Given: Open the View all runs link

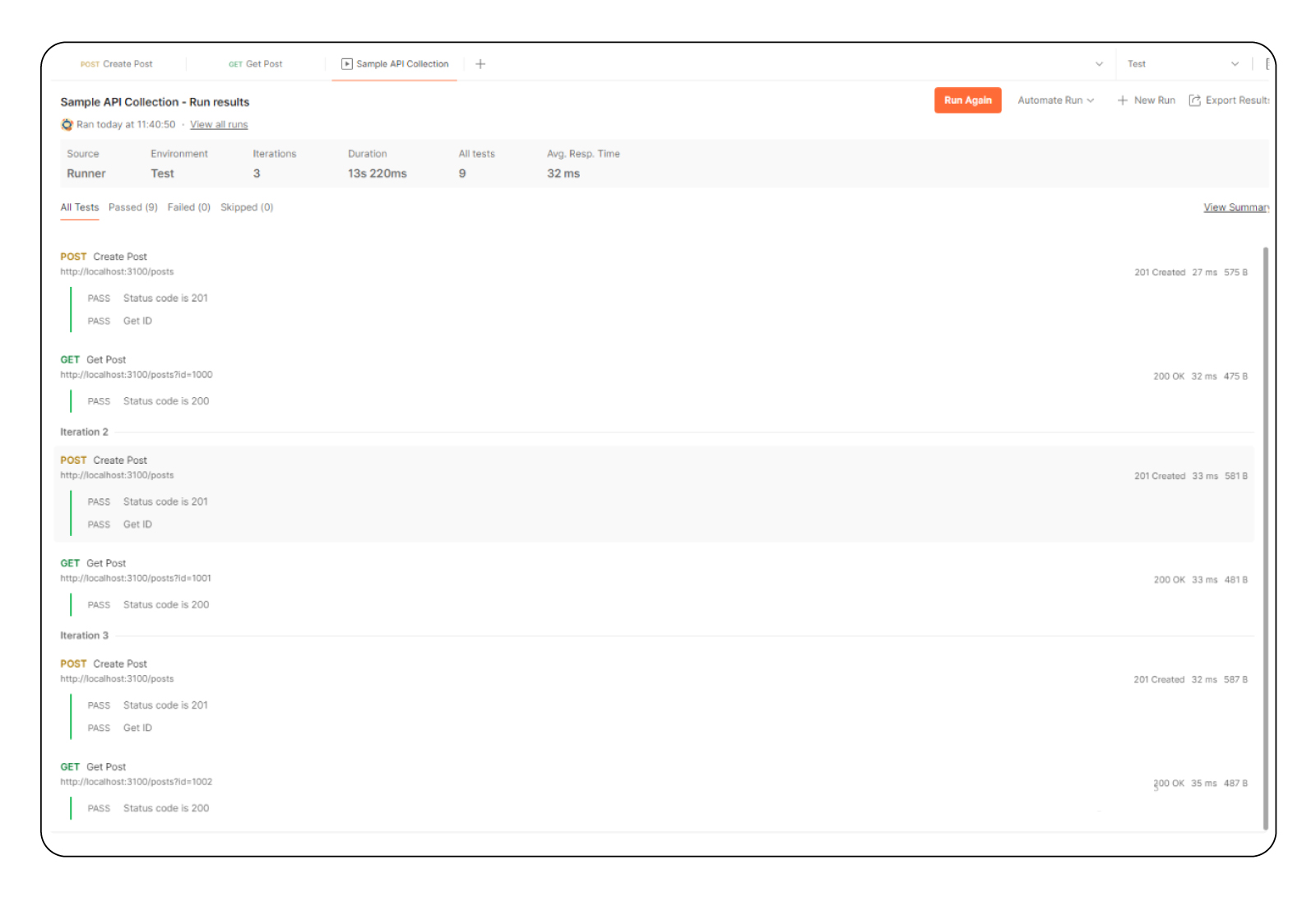Looking at the screenshot, I should coord(218,124).
